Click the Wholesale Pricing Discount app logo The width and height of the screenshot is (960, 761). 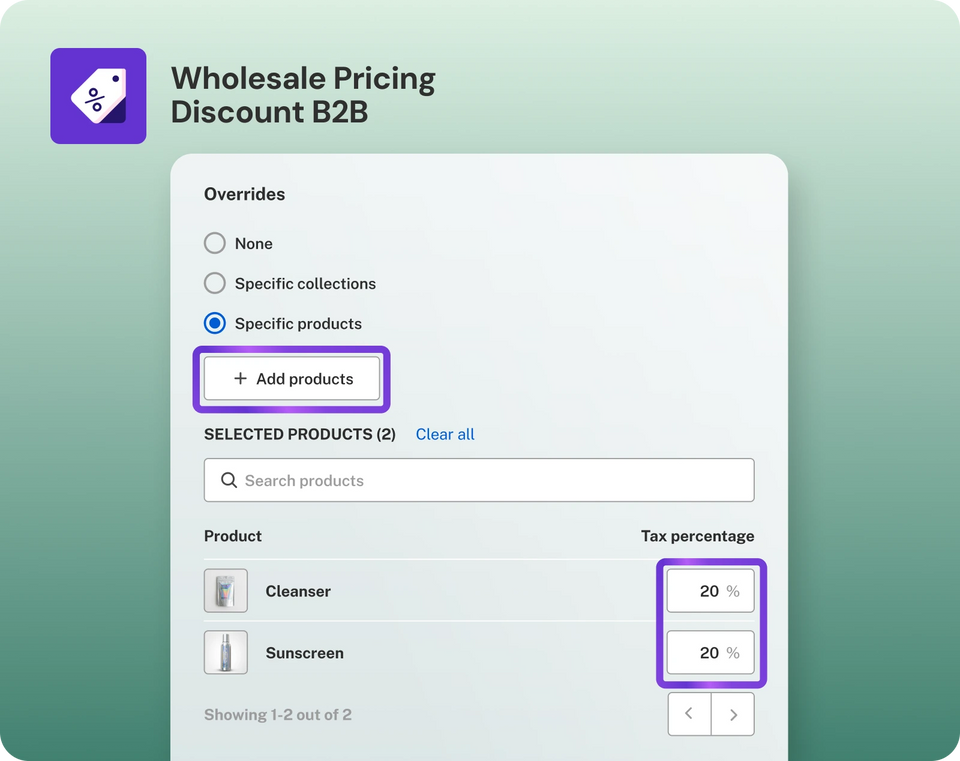click(98, 96)
